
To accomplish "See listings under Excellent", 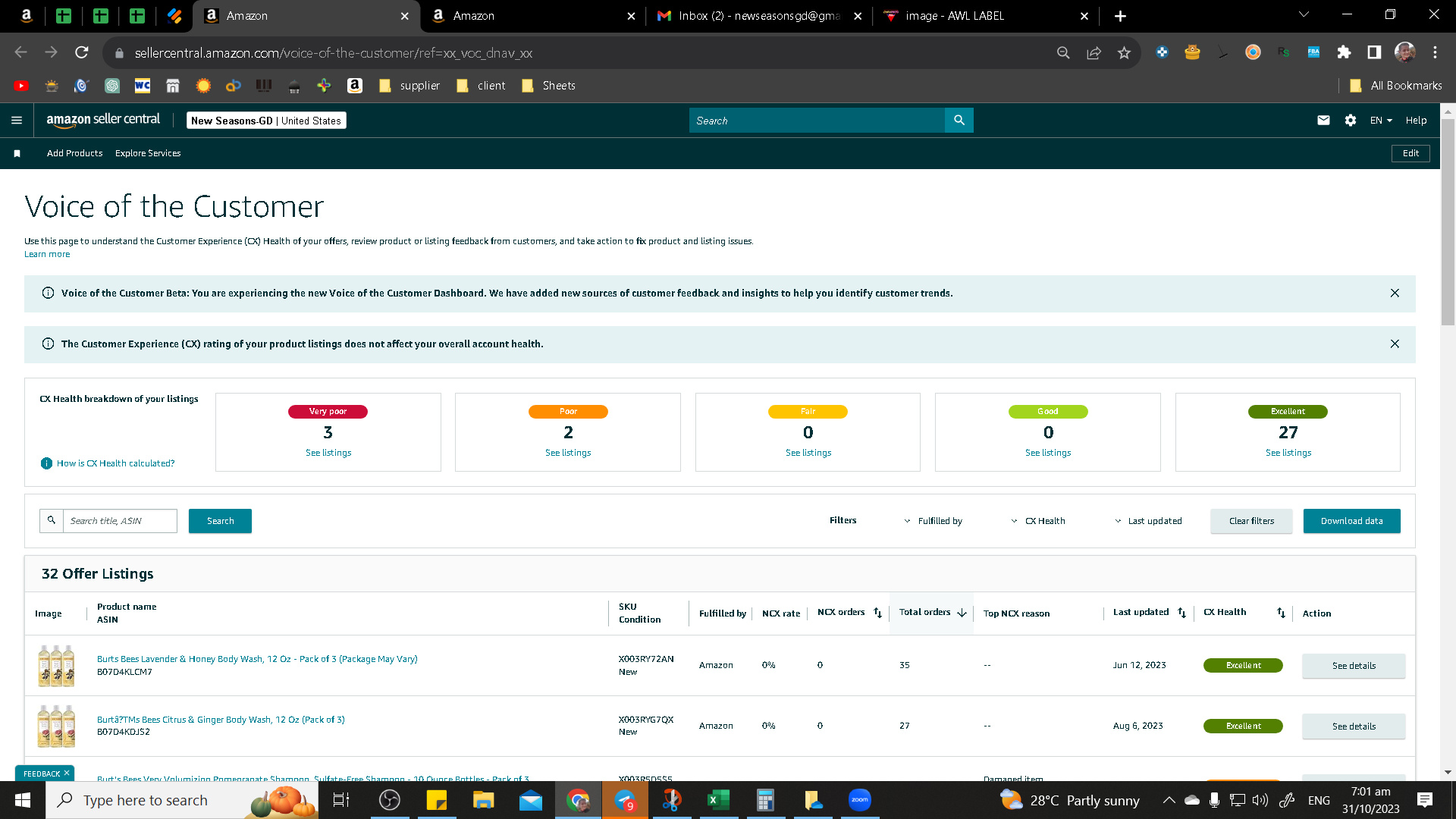I will [x=1288, y=453].
